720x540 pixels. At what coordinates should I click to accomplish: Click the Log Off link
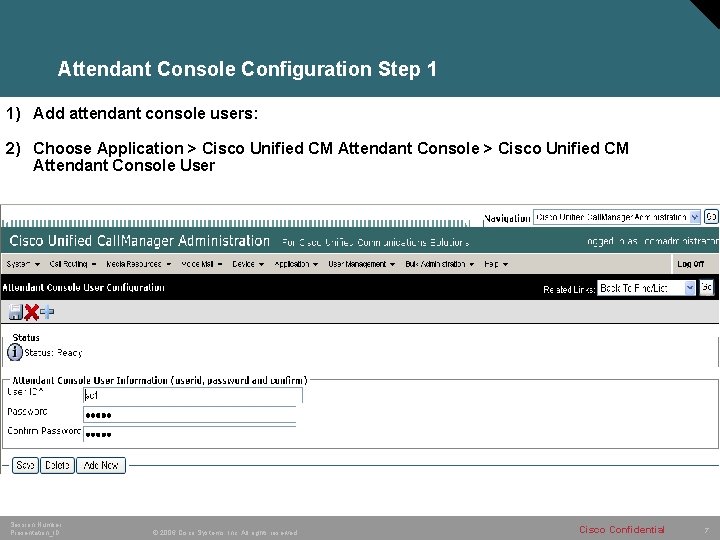[x=690, y=264]
